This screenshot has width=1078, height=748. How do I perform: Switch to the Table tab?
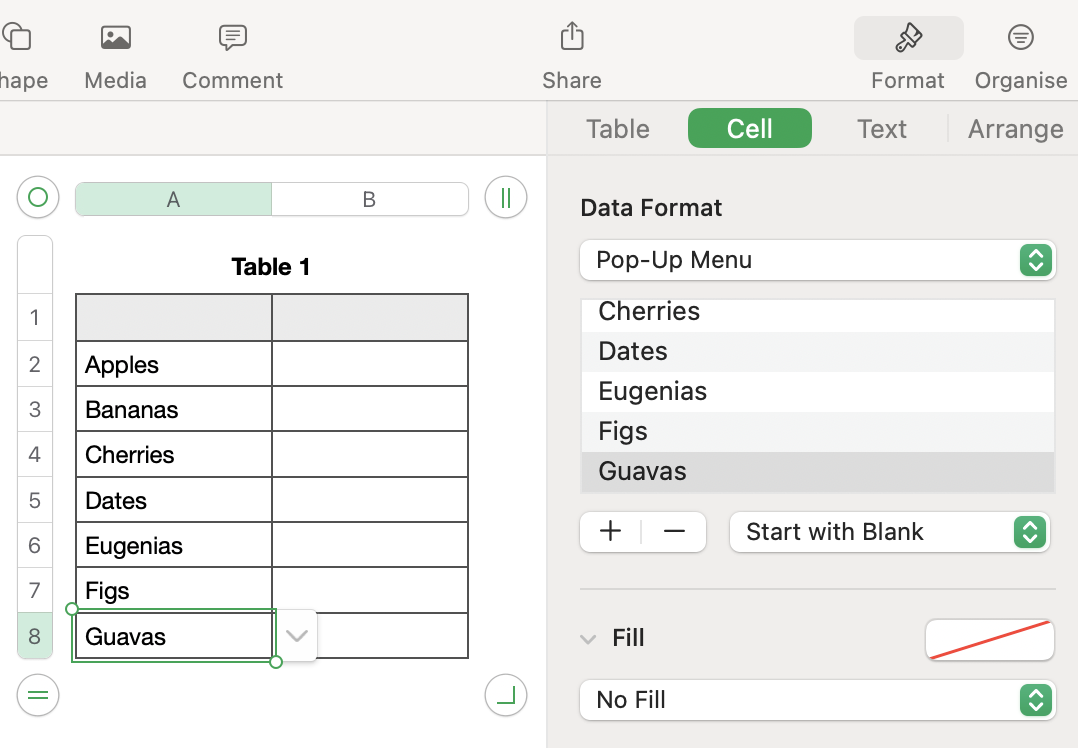[618, 129]
